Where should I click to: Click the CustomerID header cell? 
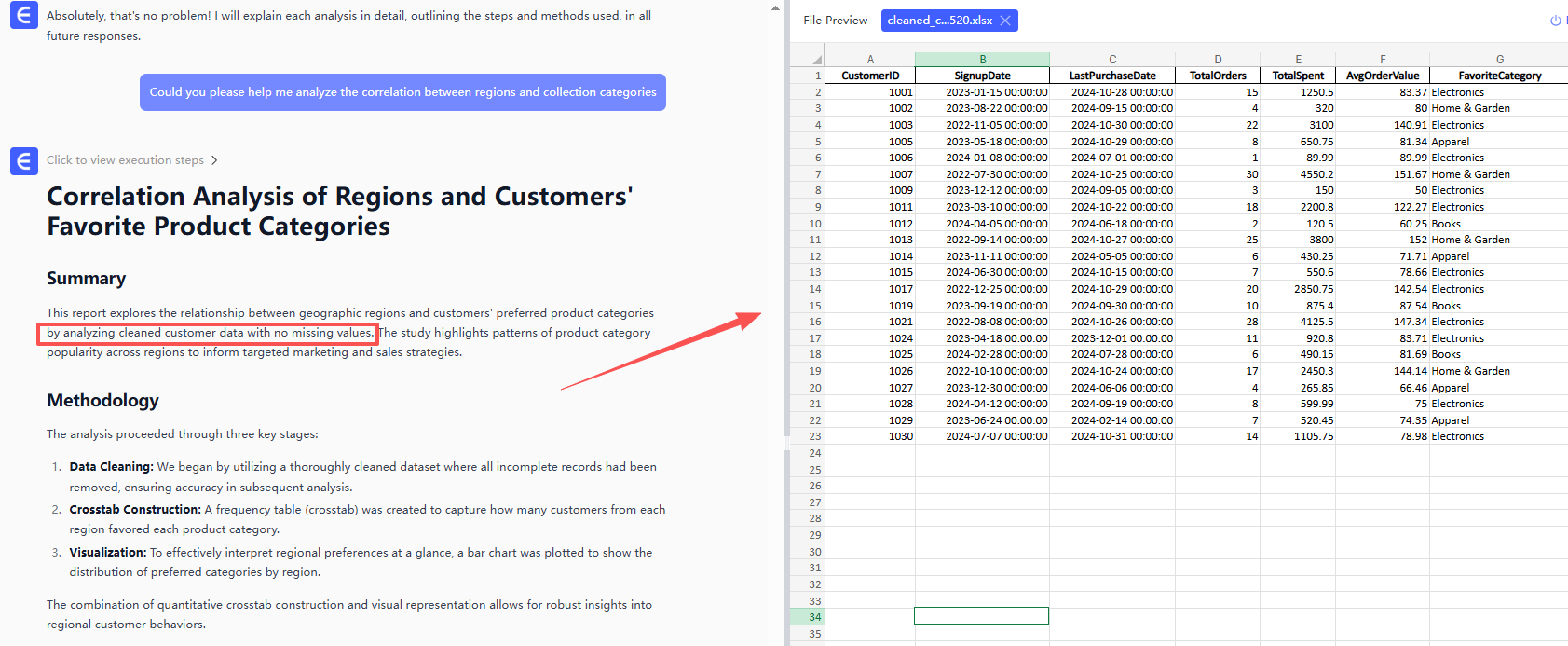coord(870,76)
